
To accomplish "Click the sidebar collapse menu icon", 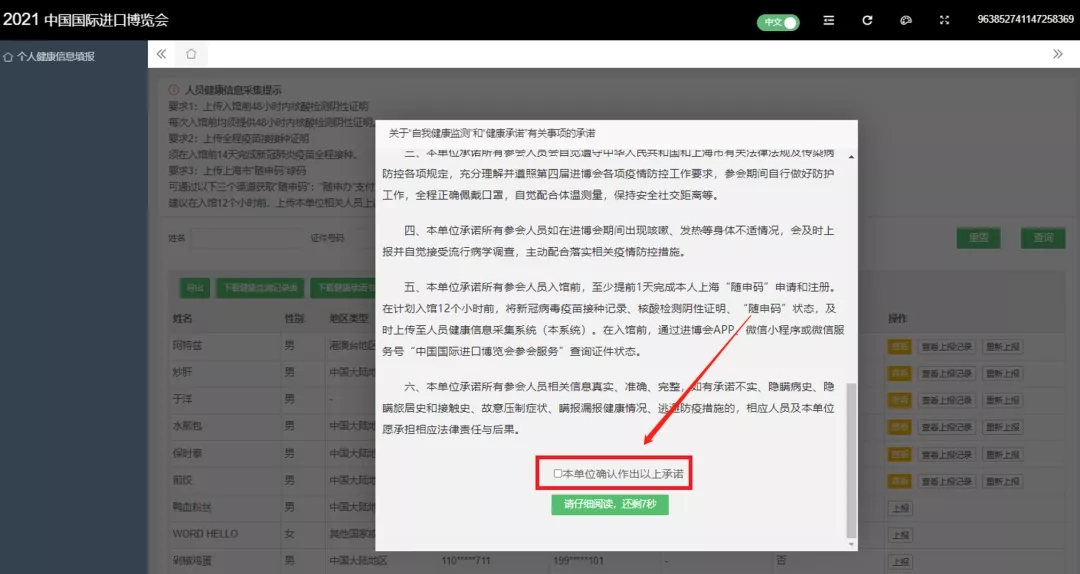I will point(828,21).
